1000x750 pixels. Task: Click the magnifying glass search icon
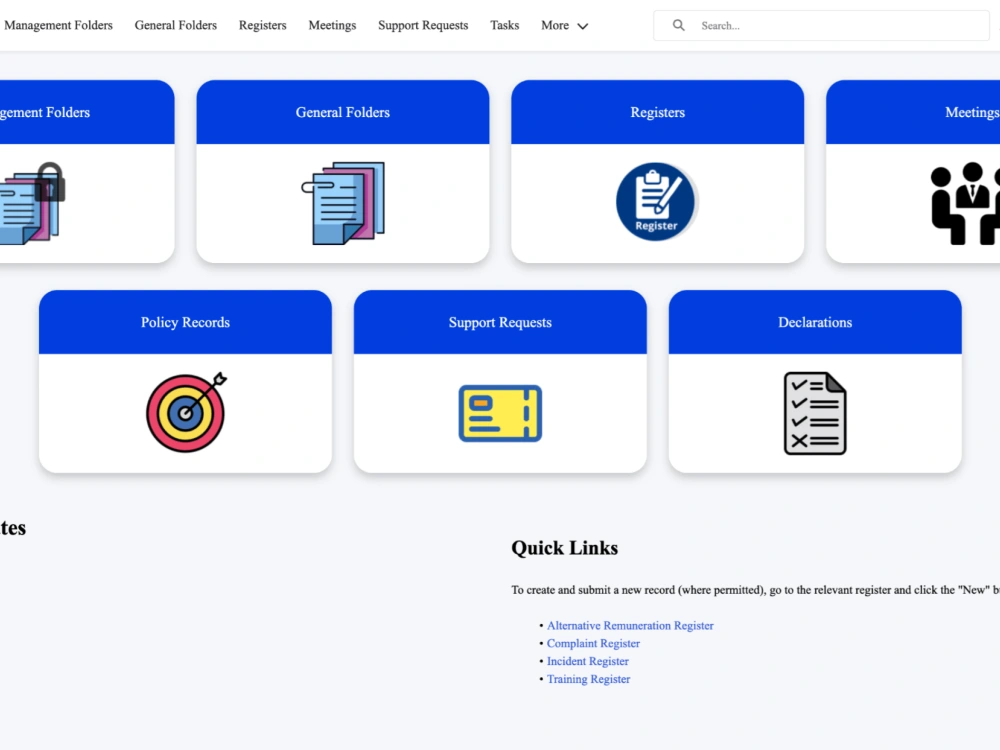679,26
